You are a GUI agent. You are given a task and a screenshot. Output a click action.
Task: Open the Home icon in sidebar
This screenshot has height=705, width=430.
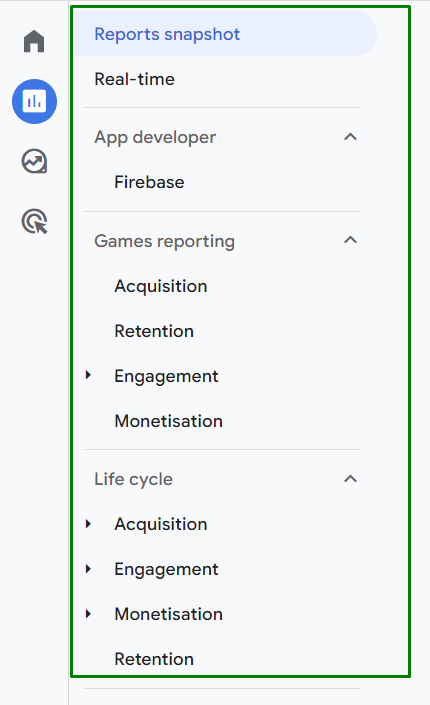(x=34, y=41)
